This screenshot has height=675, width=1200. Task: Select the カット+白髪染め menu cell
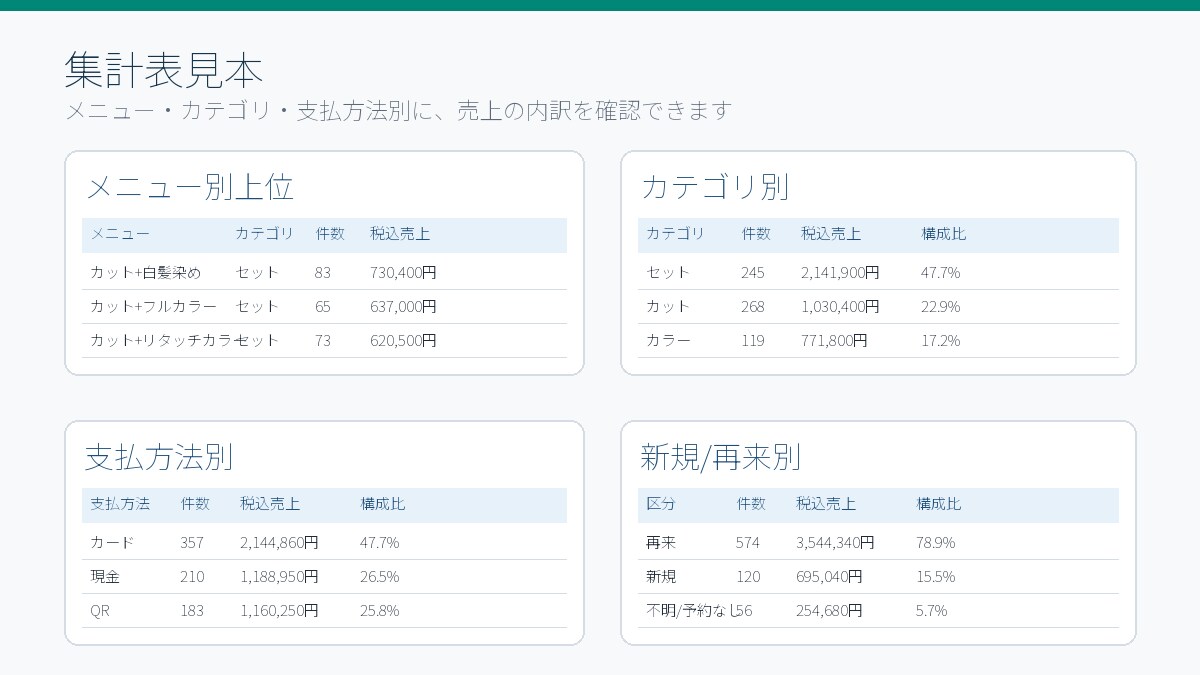(x=146, y=272)
